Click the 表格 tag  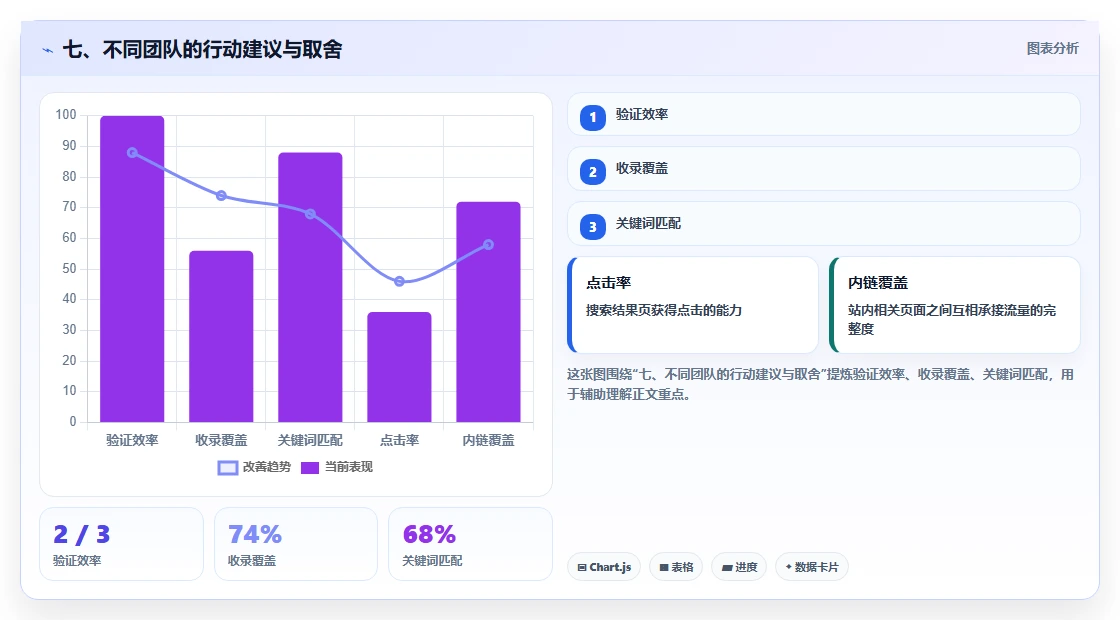click(676, 567)
